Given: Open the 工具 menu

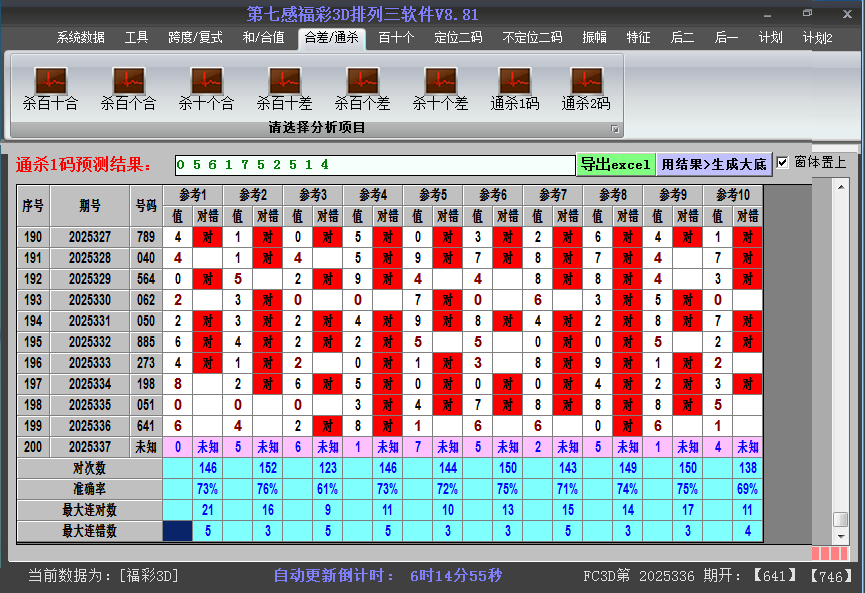Looking at the screenshot, I should click(x=137, y=40).
